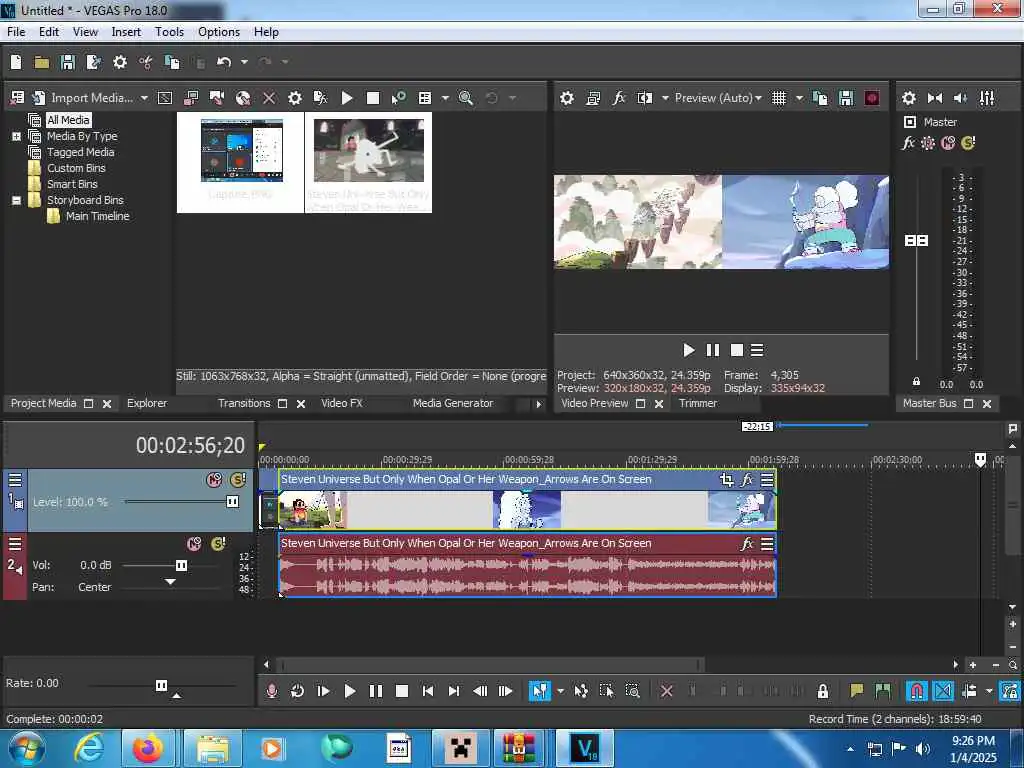
Task: Click the video track Level slider handle
Action: click(x=232, y=502)
